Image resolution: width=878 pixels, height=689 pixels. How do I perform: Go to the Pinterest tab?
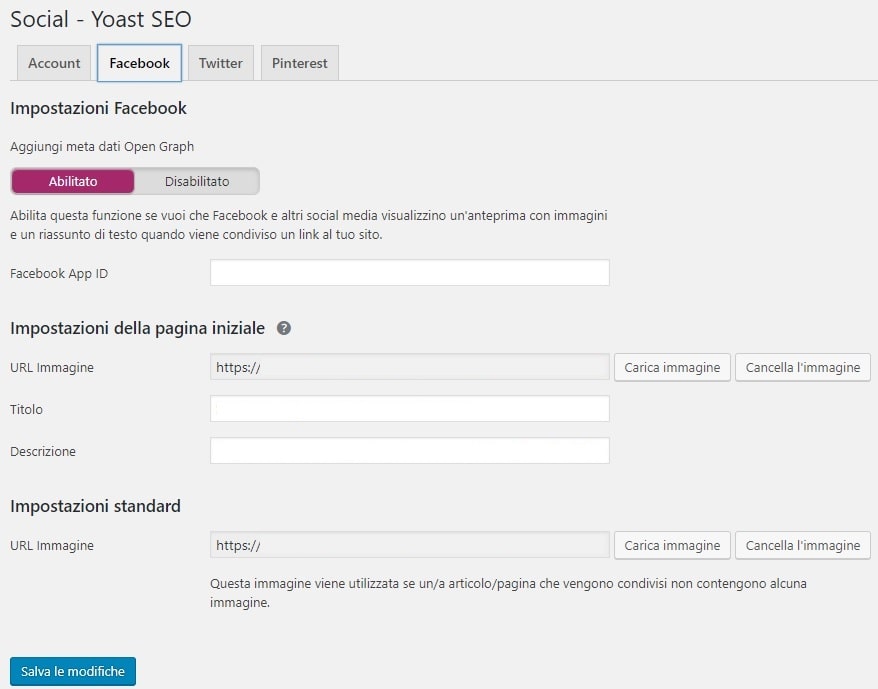[x=300, y=63]
